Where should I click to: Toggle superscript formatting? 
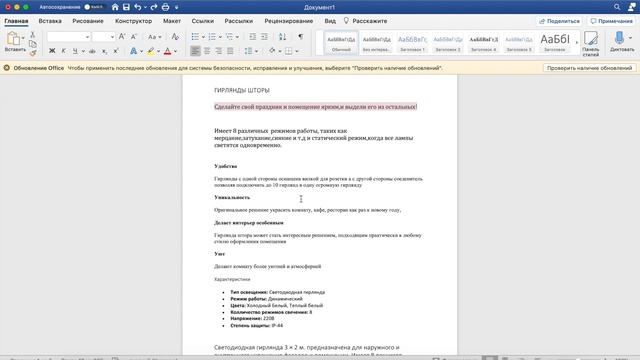(x=116, y=51)
